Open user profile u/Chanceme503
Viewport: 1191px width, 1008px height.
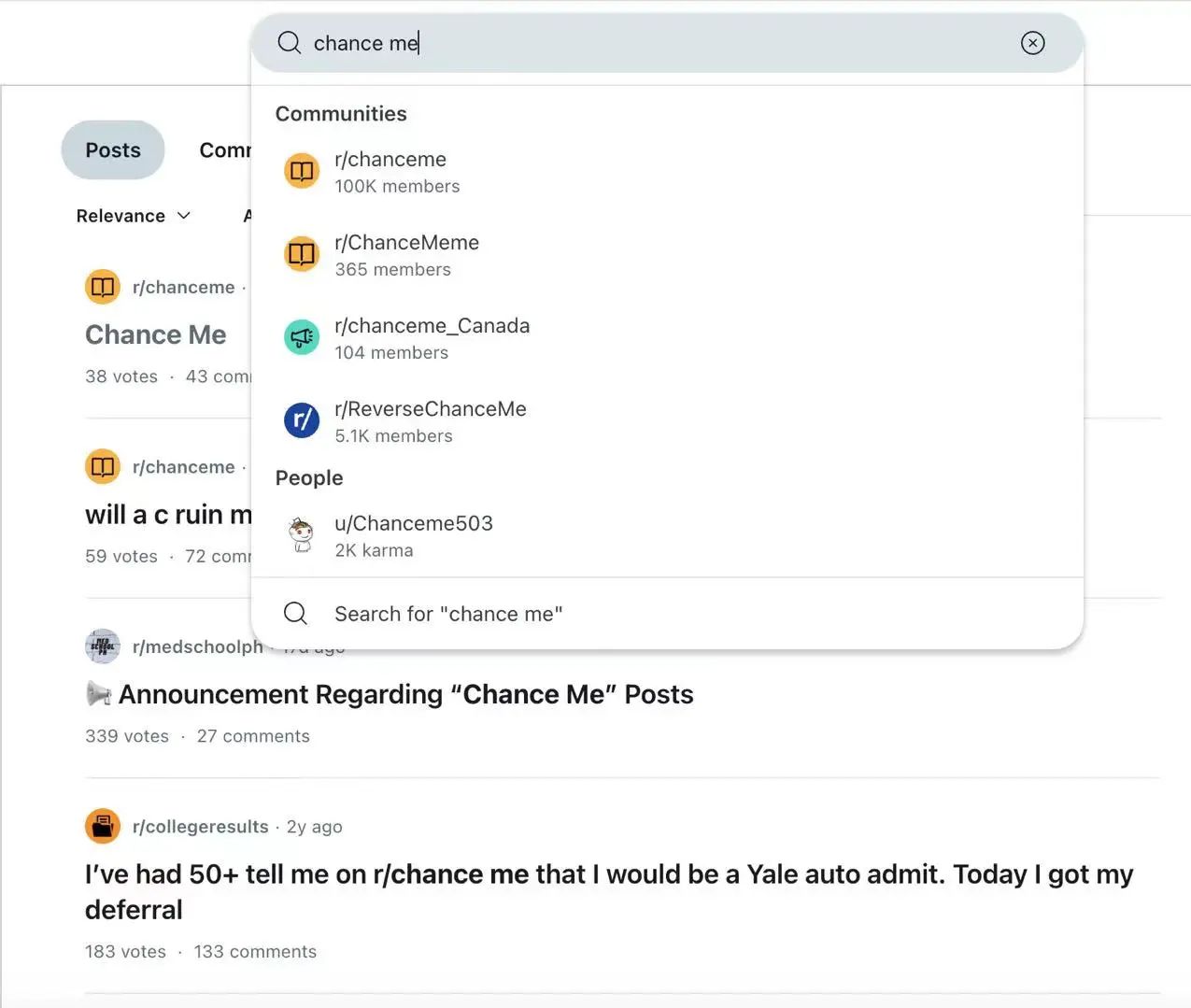pos(667,536)
